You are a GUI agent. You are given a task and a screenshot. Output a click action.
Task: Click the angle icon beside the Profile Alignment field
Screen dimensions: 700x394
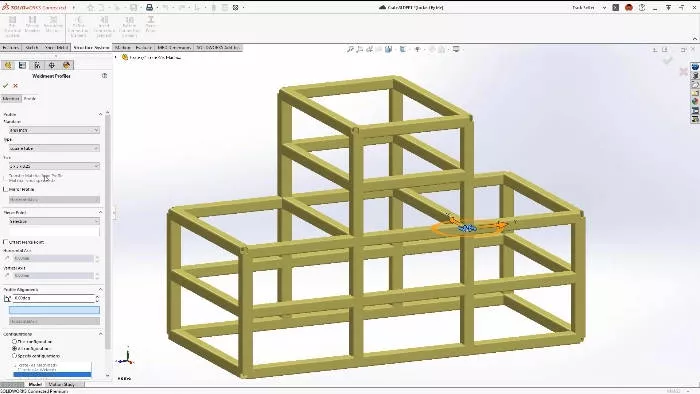pyautogui.click(x=7, y=298)
